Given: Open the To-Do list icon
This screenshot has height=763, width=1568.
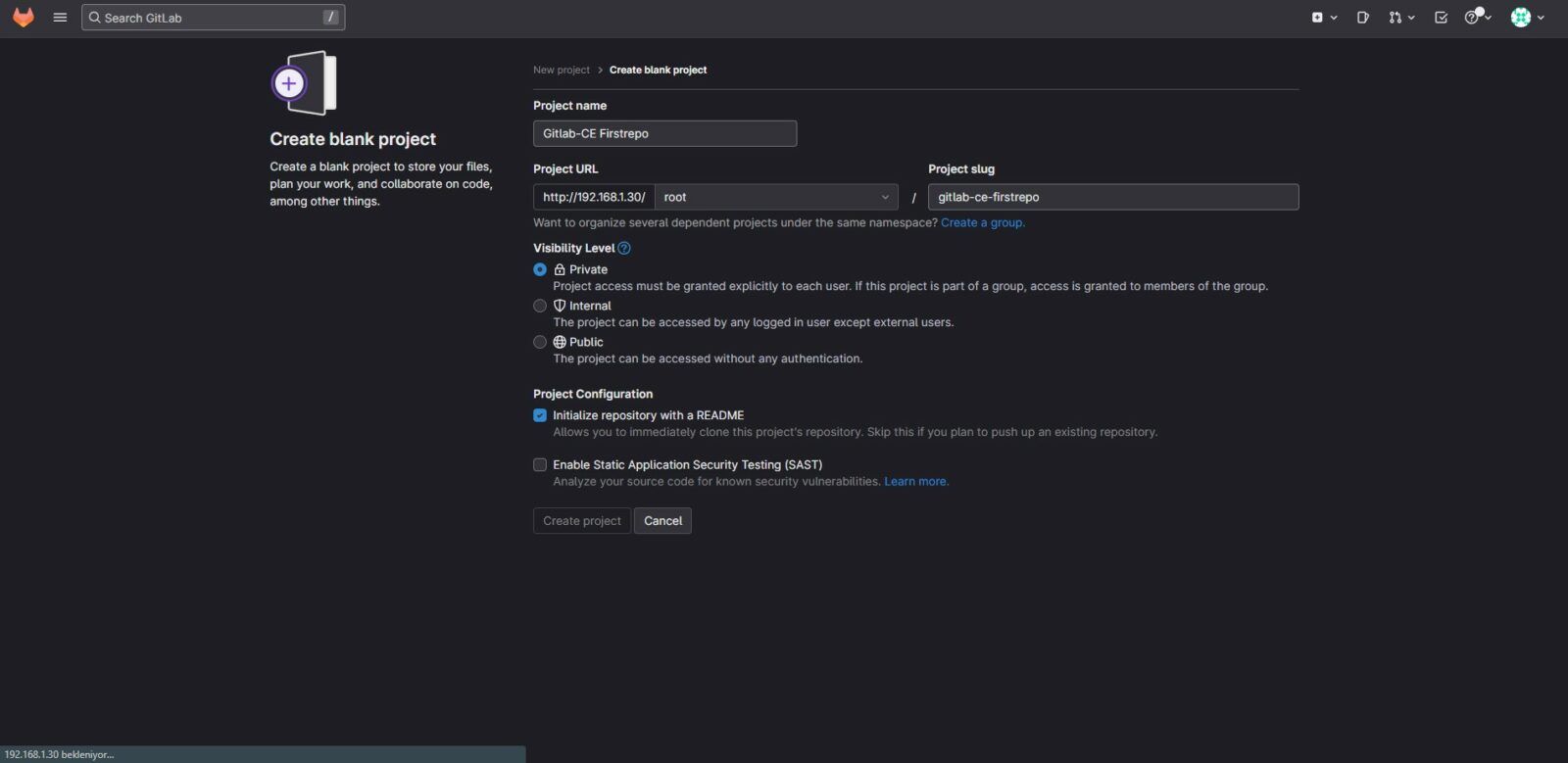Looking at the screenshot, I should click(1441, 18).
